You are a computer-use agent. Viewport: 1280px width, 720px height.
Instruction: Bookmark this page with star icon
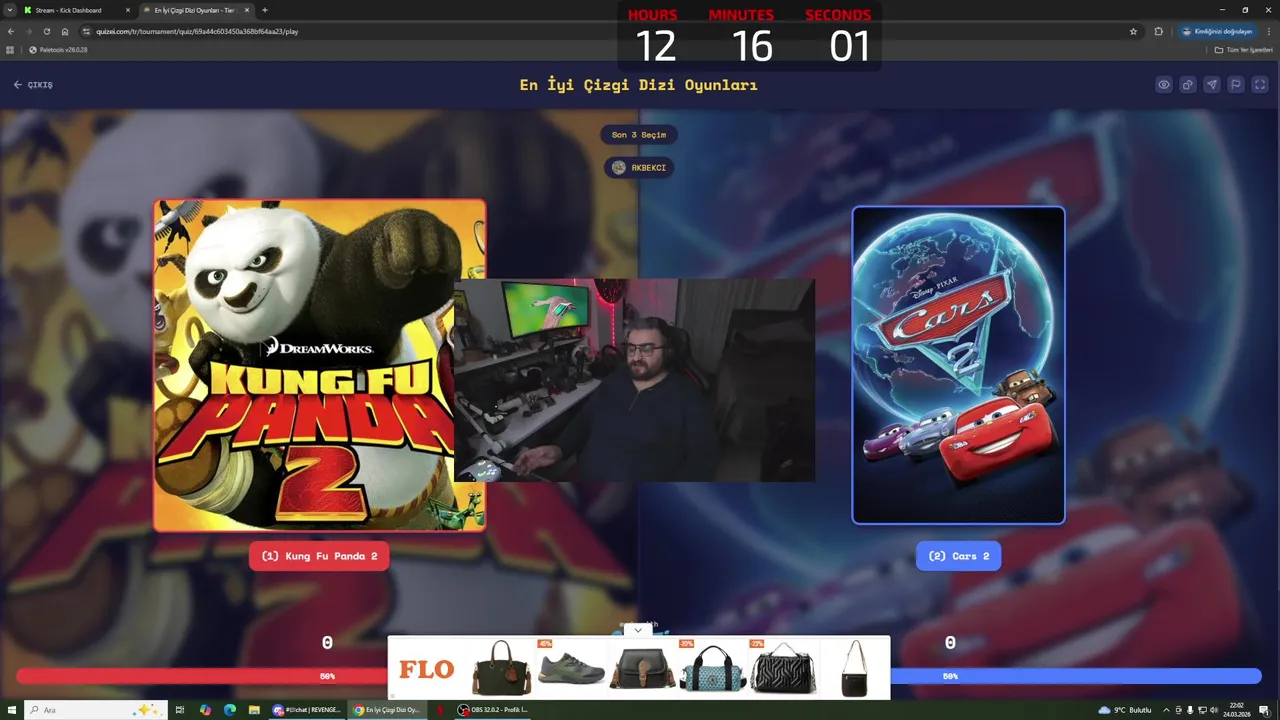(1133, 31)
